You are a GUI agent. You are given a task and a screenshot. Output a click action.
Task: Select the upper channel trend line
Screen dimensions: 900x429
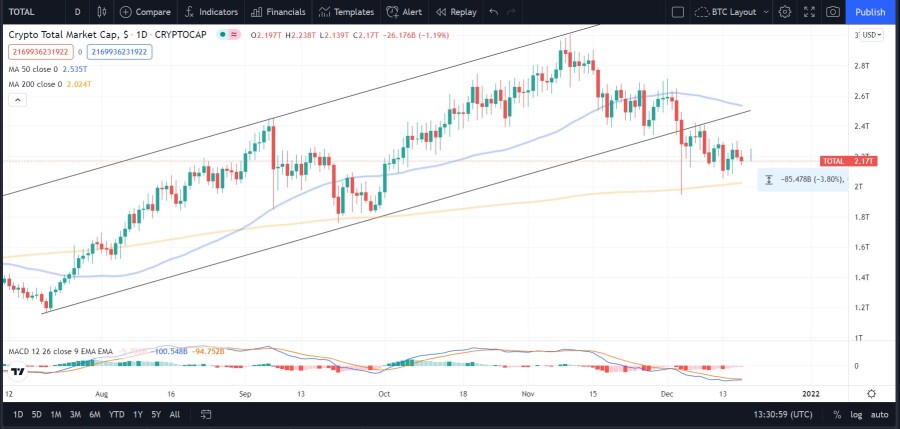pos(300,108)
